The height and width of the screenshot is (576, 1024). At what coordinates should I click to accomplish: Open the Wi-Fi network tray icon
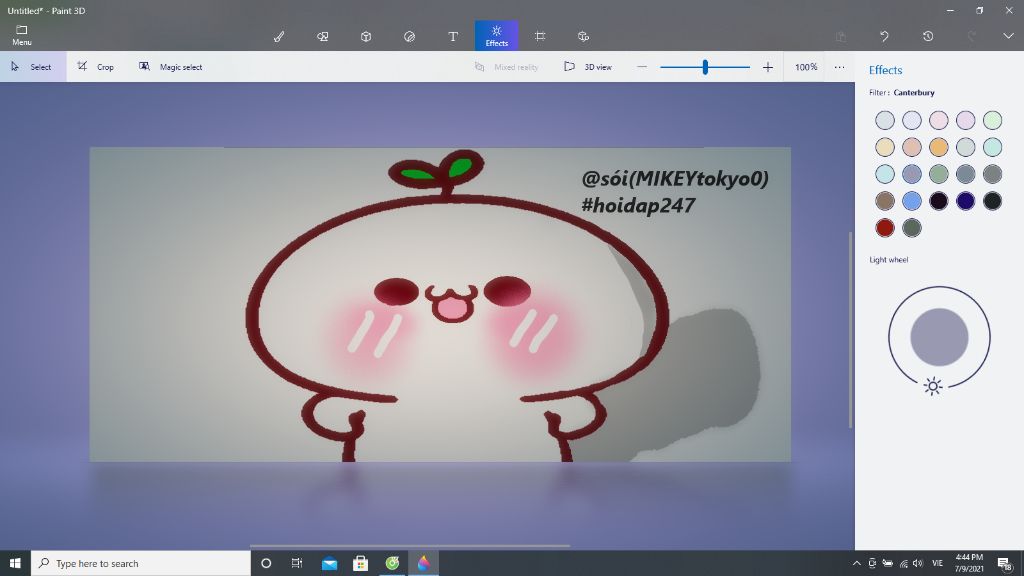[903, 563]
